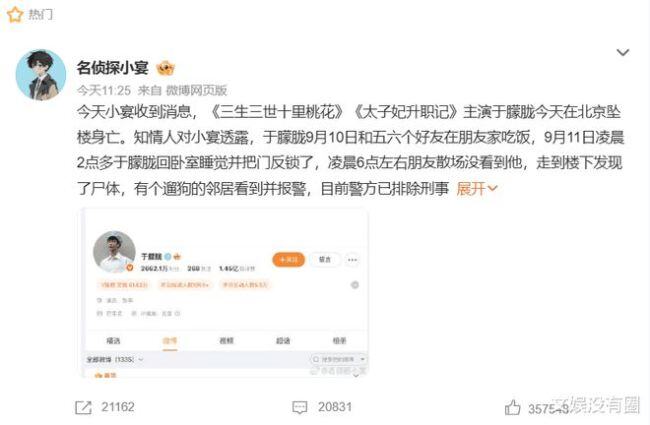Click the small gray circle icon right of the tags

pos(355,285)
